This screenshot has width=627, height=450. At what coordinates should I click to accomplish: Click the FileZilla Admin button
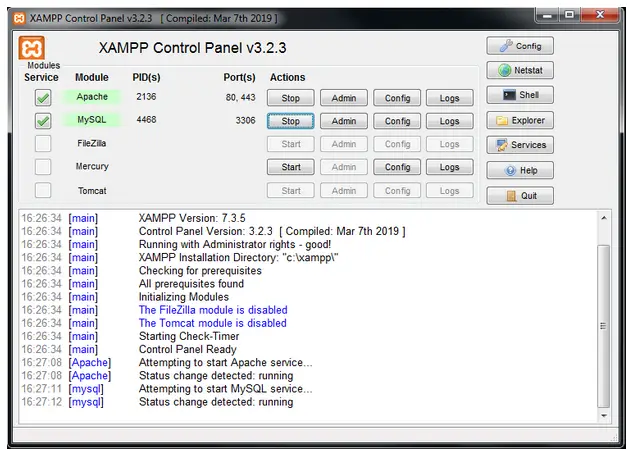pyautogui.click(x=343, y=144)
